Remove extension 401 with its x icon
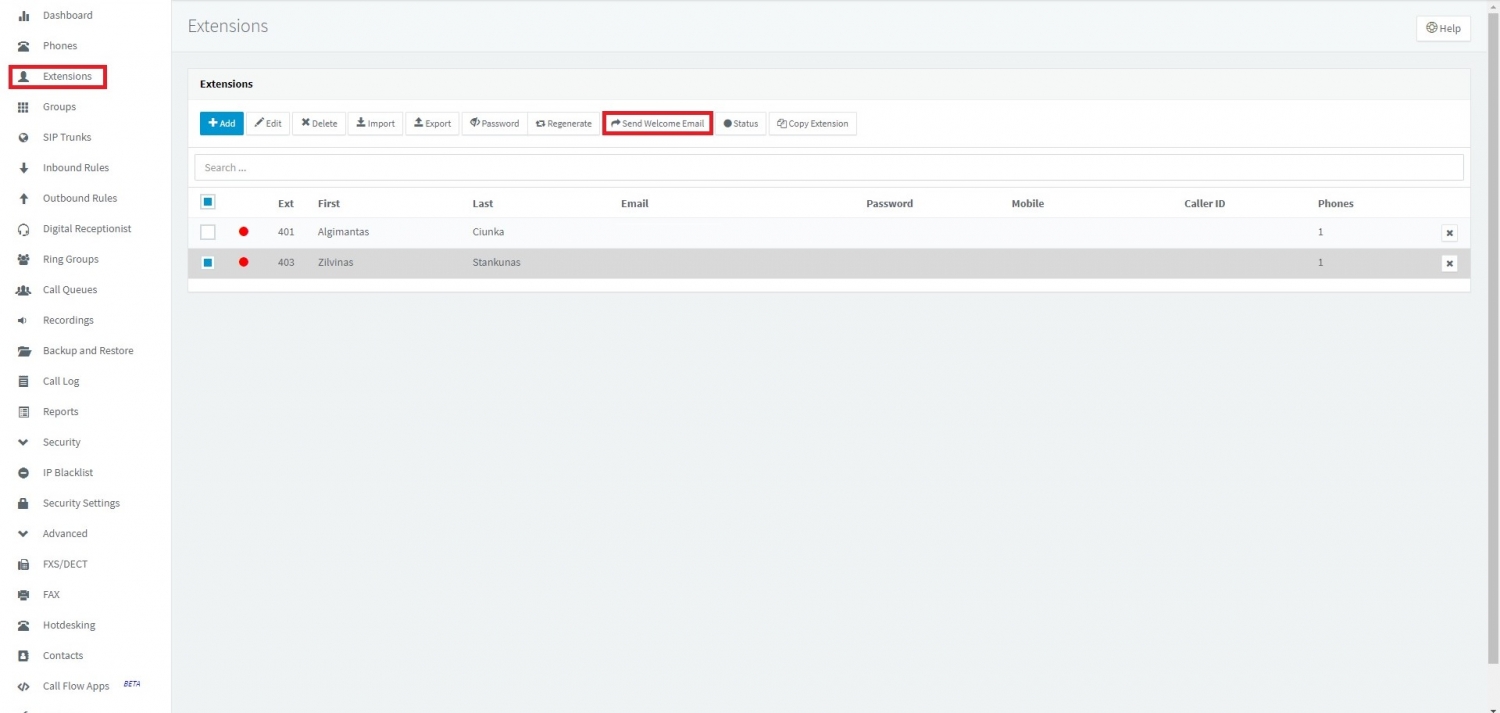The height and width of the screenshot is (713, 1500). point(1449,233)
